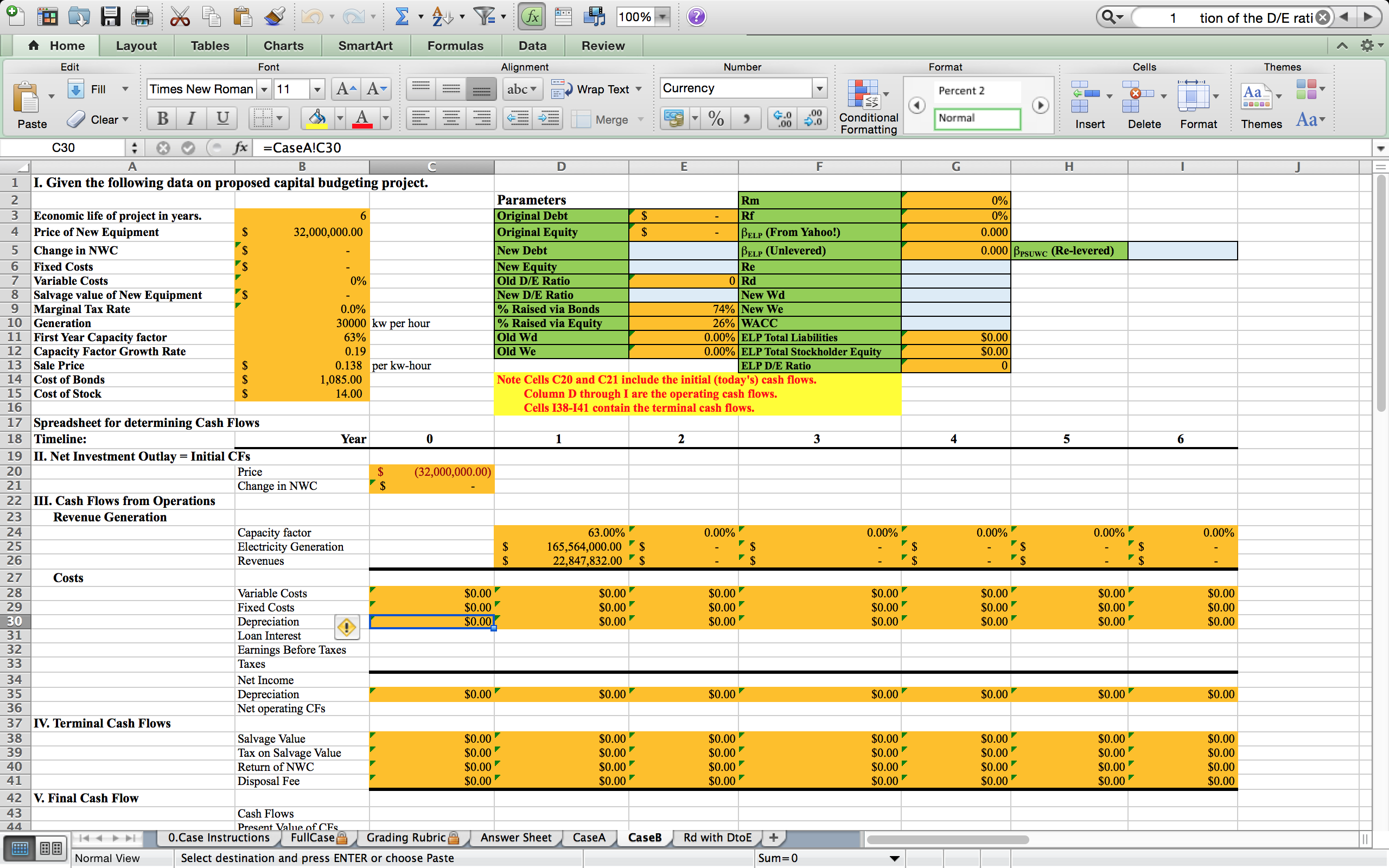
Task: Toggle Bold formatting
Action: [x=161, y=119]
